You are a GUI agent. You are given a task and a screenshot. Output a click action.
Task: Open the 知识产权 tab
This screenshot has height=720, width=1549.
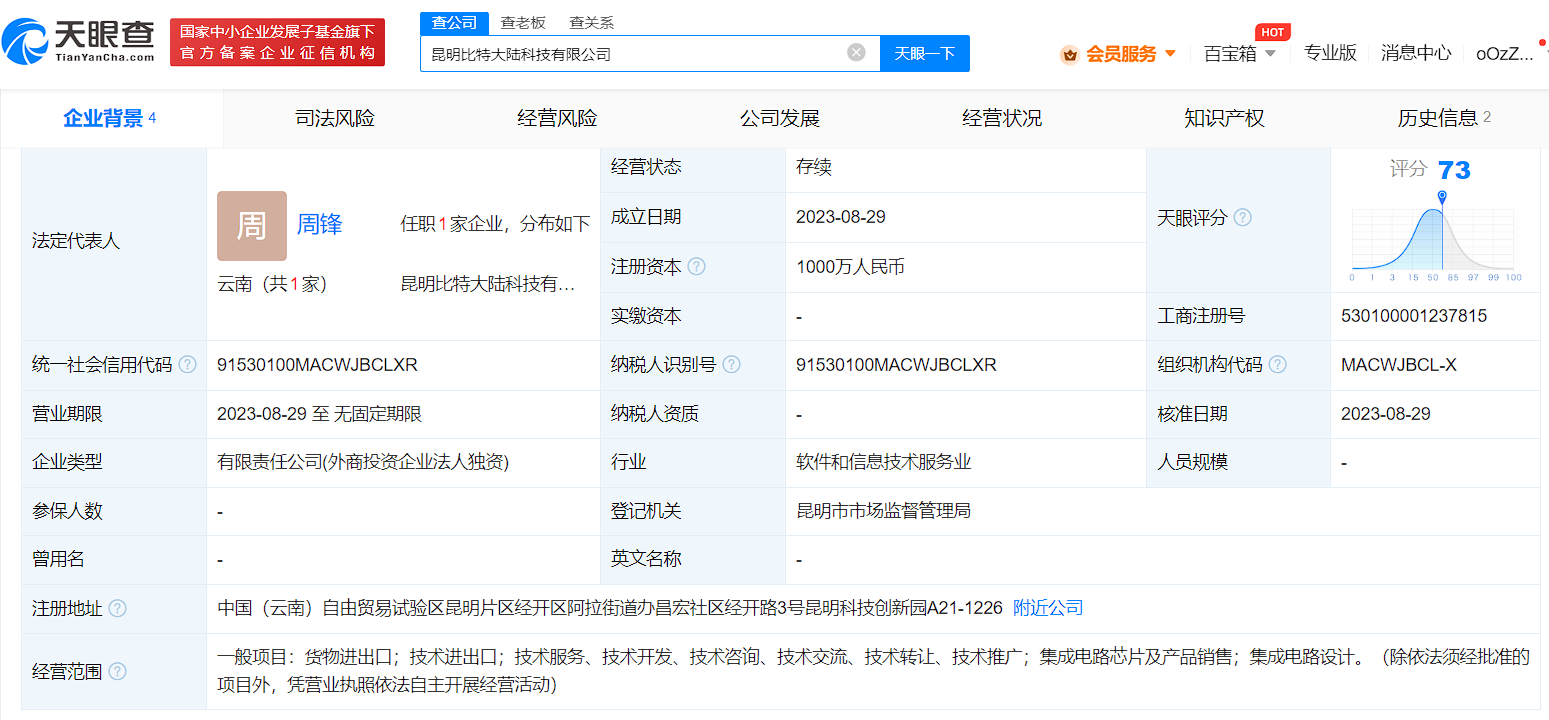click(1225, 118)
